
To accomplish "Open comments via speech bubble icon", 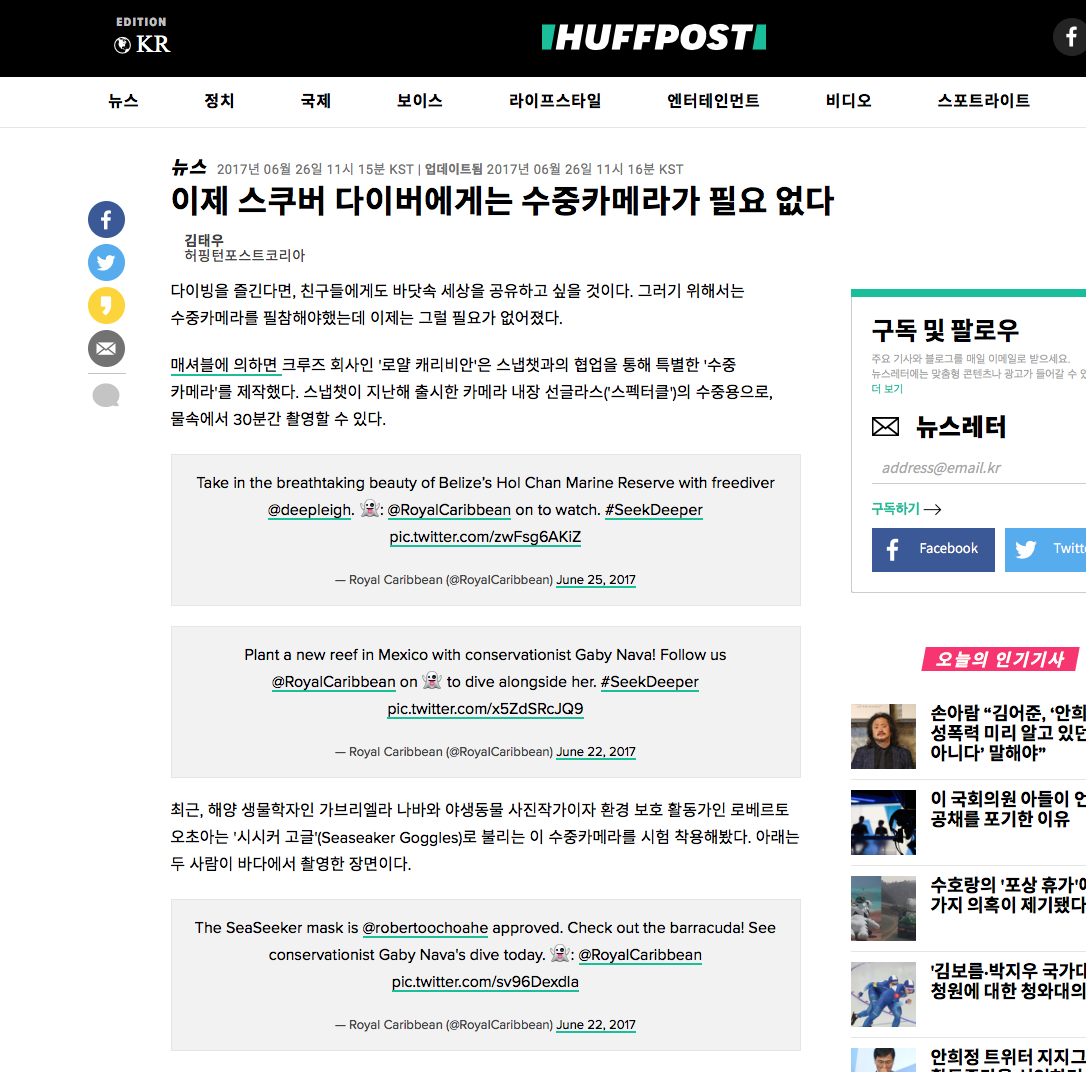I will (x=106, y=395).
